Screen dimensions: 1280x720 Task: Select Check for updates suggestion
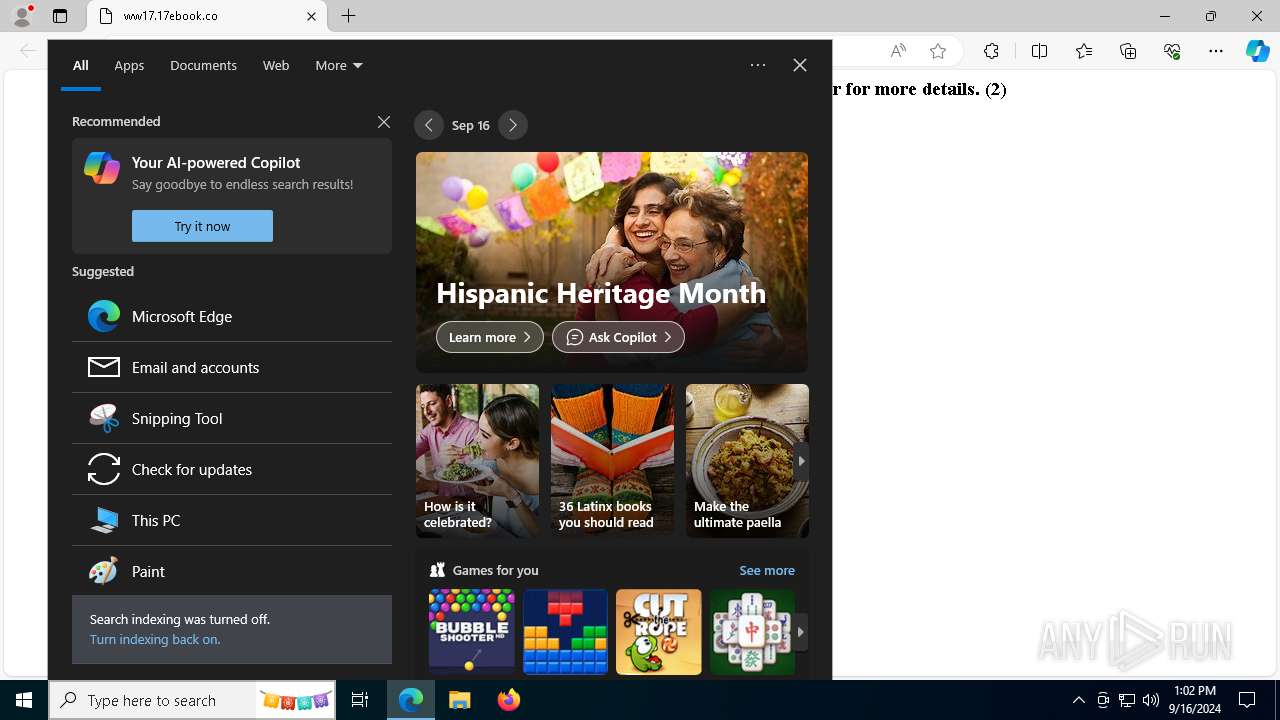pyautogui.click(x=232, y=469)
